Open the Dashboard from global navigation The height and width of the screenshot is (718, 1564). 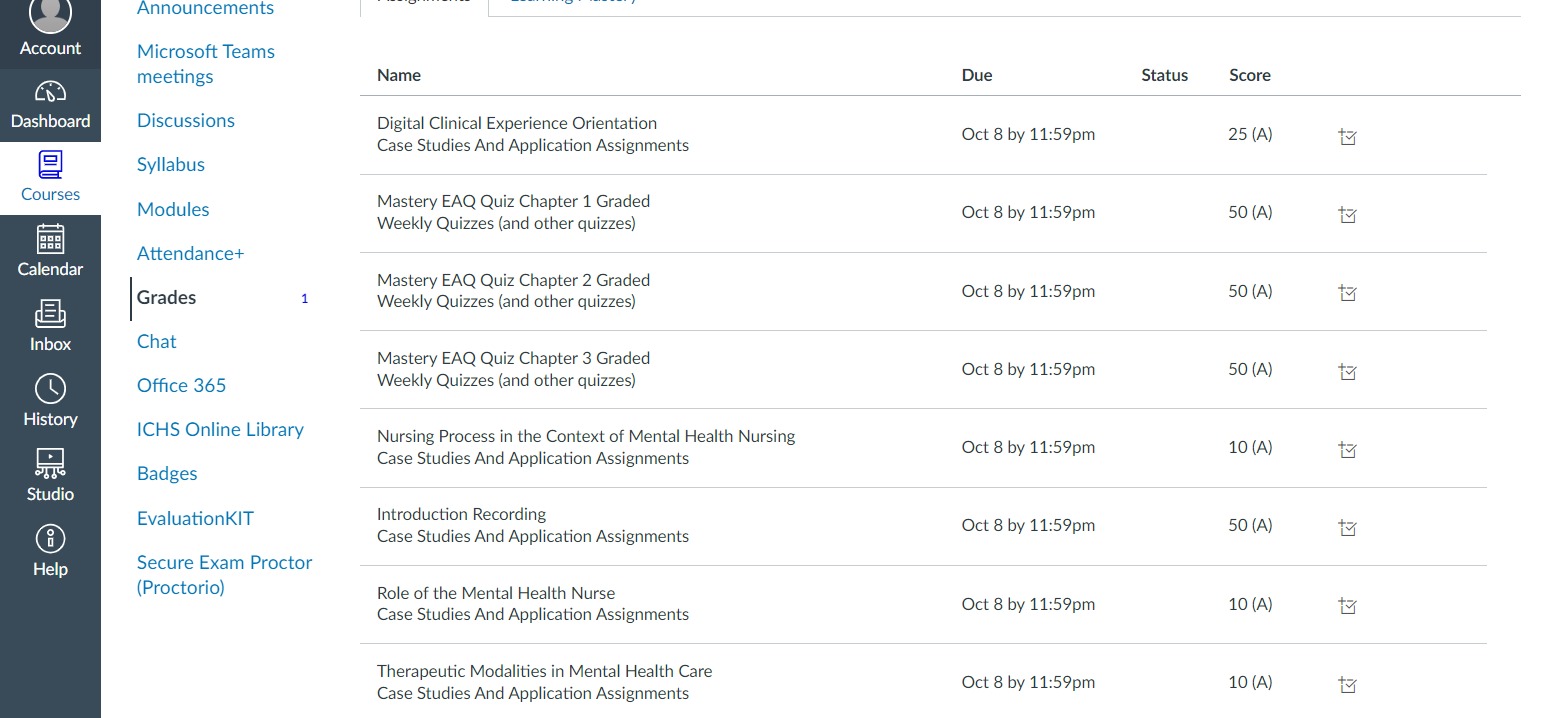coord(50,106)
